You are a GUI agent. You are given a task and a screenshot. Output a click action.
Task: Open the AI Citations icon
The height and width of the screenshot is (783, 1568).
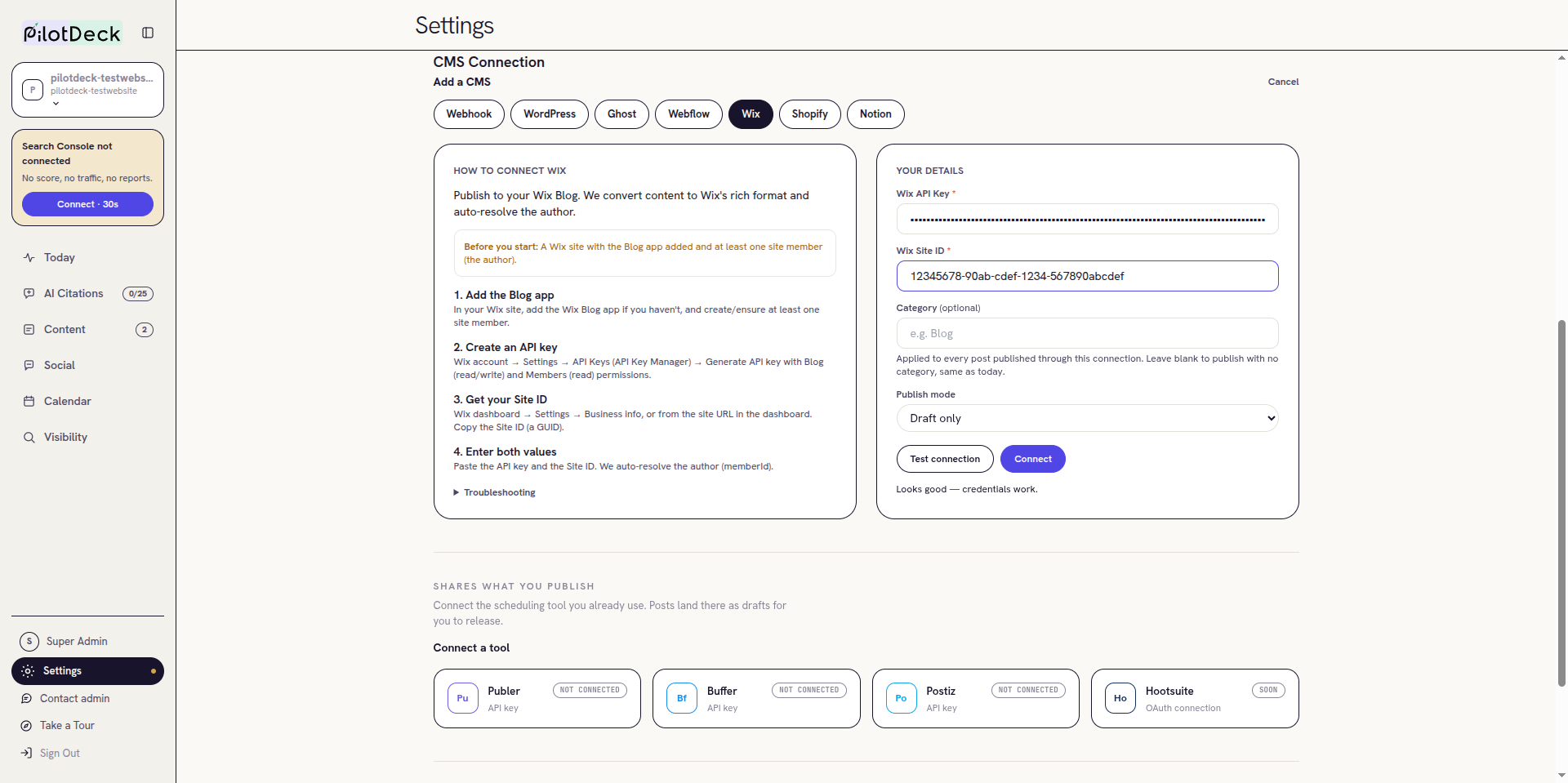[29, 293]
